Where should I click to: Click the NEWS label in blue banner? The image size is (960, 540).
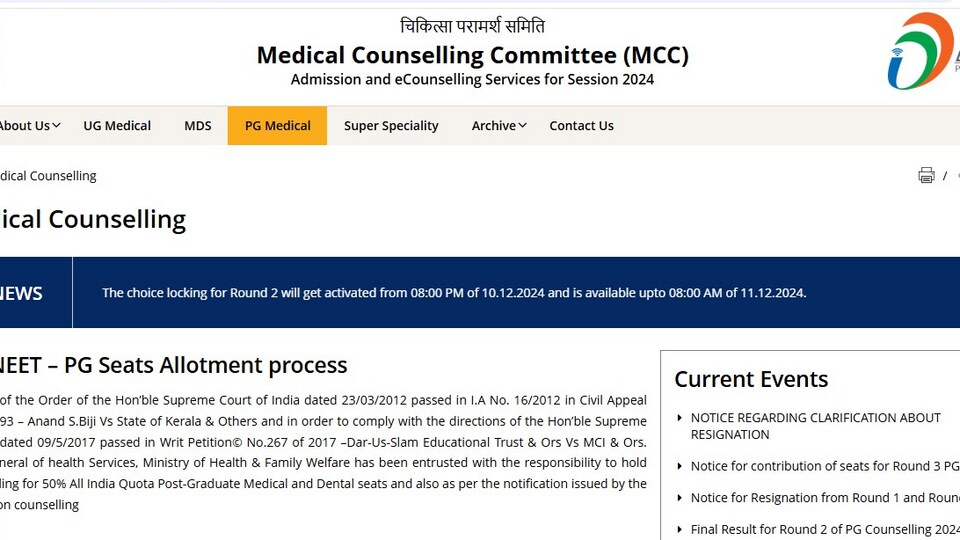(x=21, y=293)
